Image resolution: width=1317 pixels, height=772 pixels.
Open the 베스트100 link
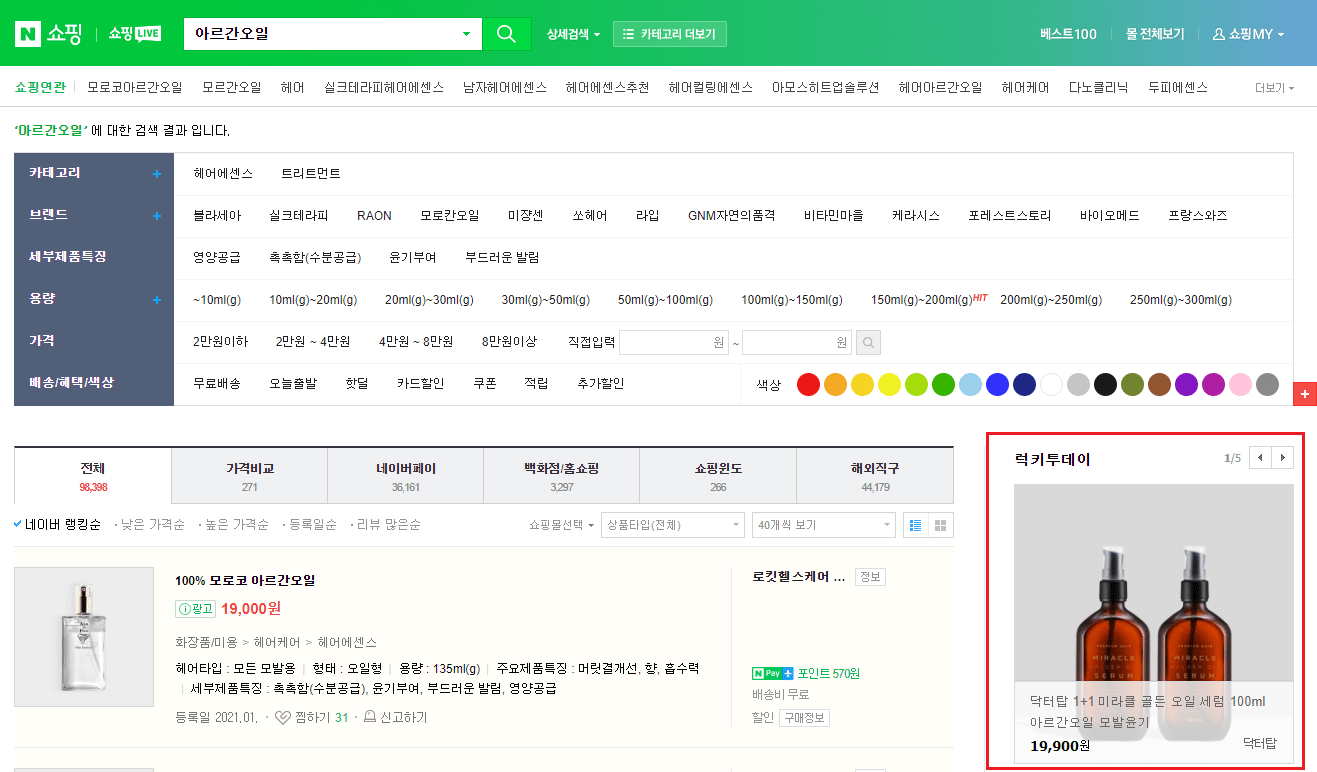coord(1068,34)
